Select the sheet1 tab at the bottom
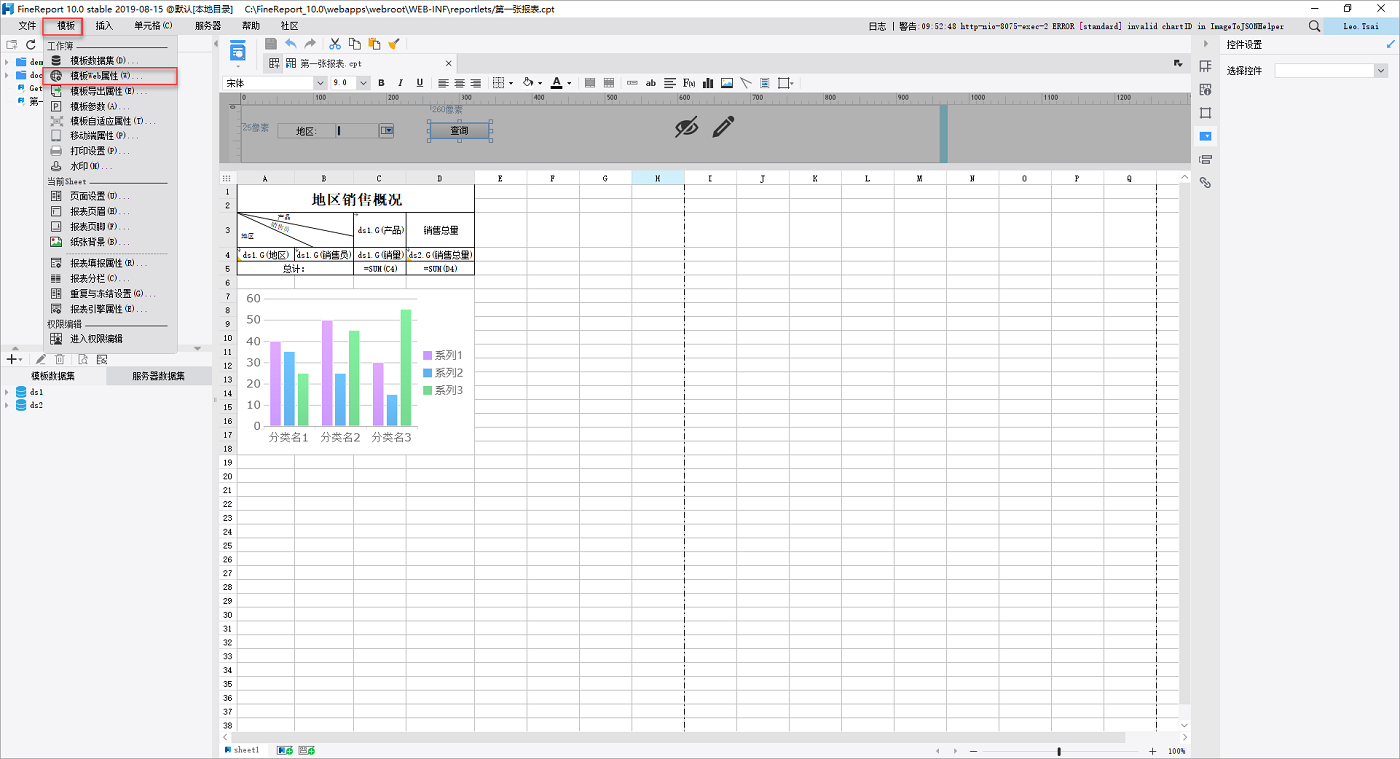 (242, 750)
